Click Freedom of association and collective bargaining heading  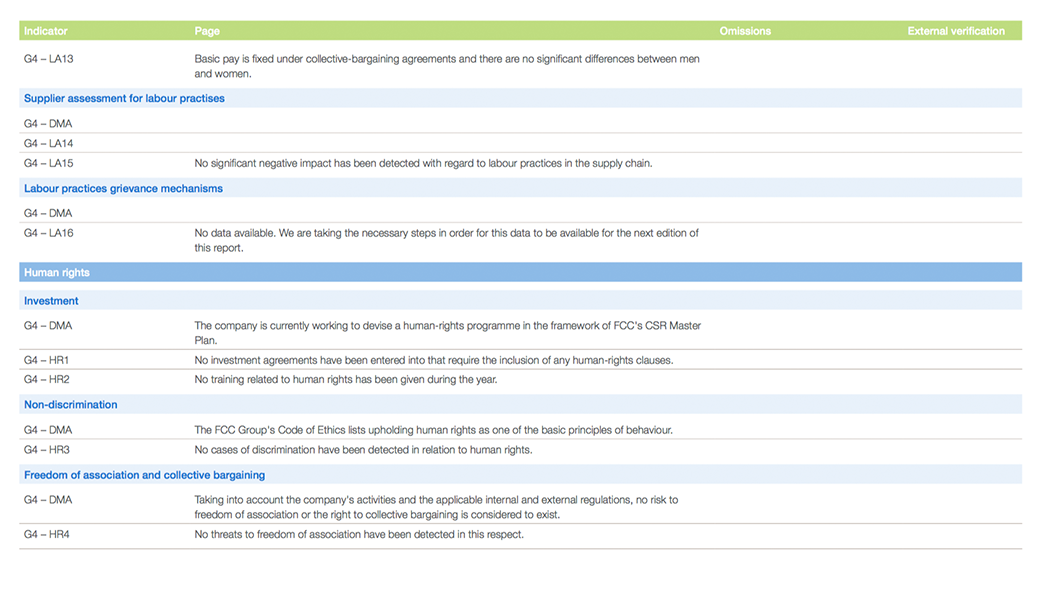coord(144,476)
